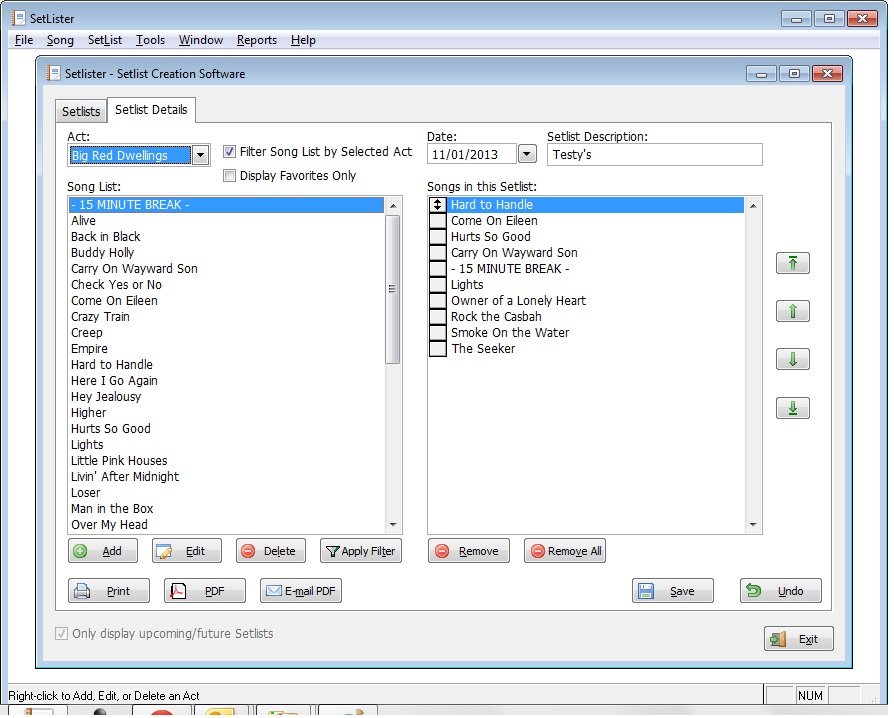
Task: Move selected song to top of setlist
Action: [x=792, y=263]
